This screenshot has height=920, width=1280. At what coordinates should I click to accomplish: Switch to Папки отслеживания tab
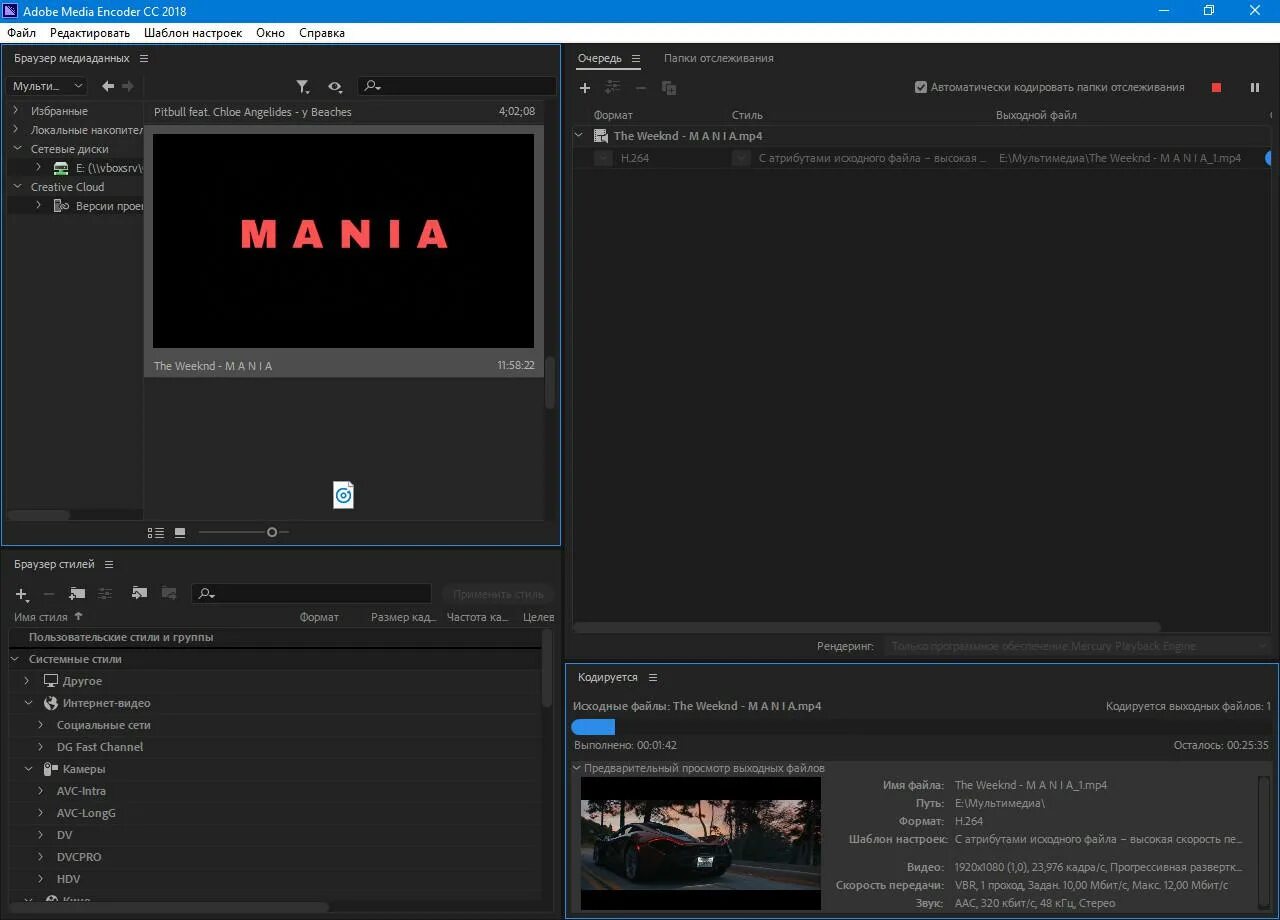(719, 58)
